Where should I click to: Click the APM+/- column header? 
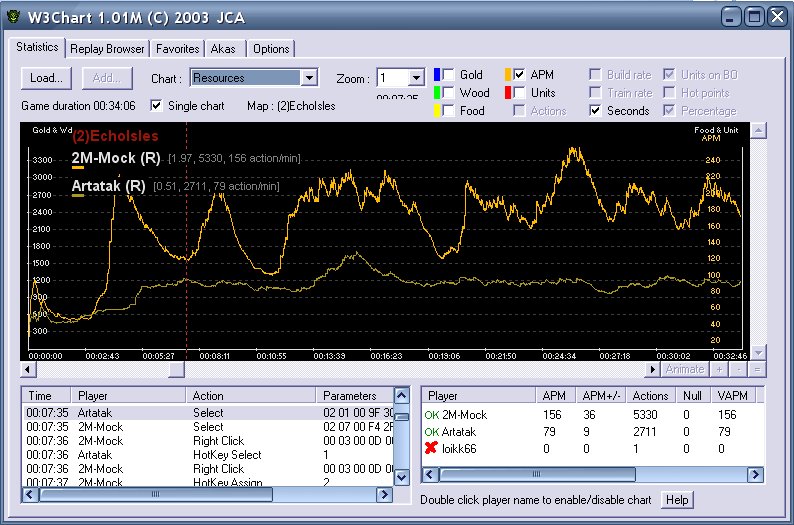click(601, 395)
